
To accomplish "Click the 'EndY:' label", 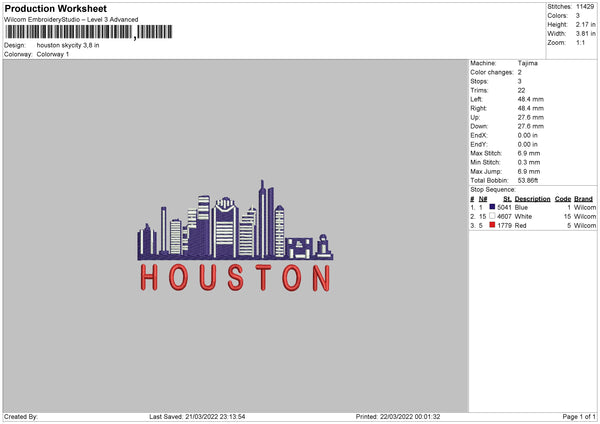I will (479, 144).
